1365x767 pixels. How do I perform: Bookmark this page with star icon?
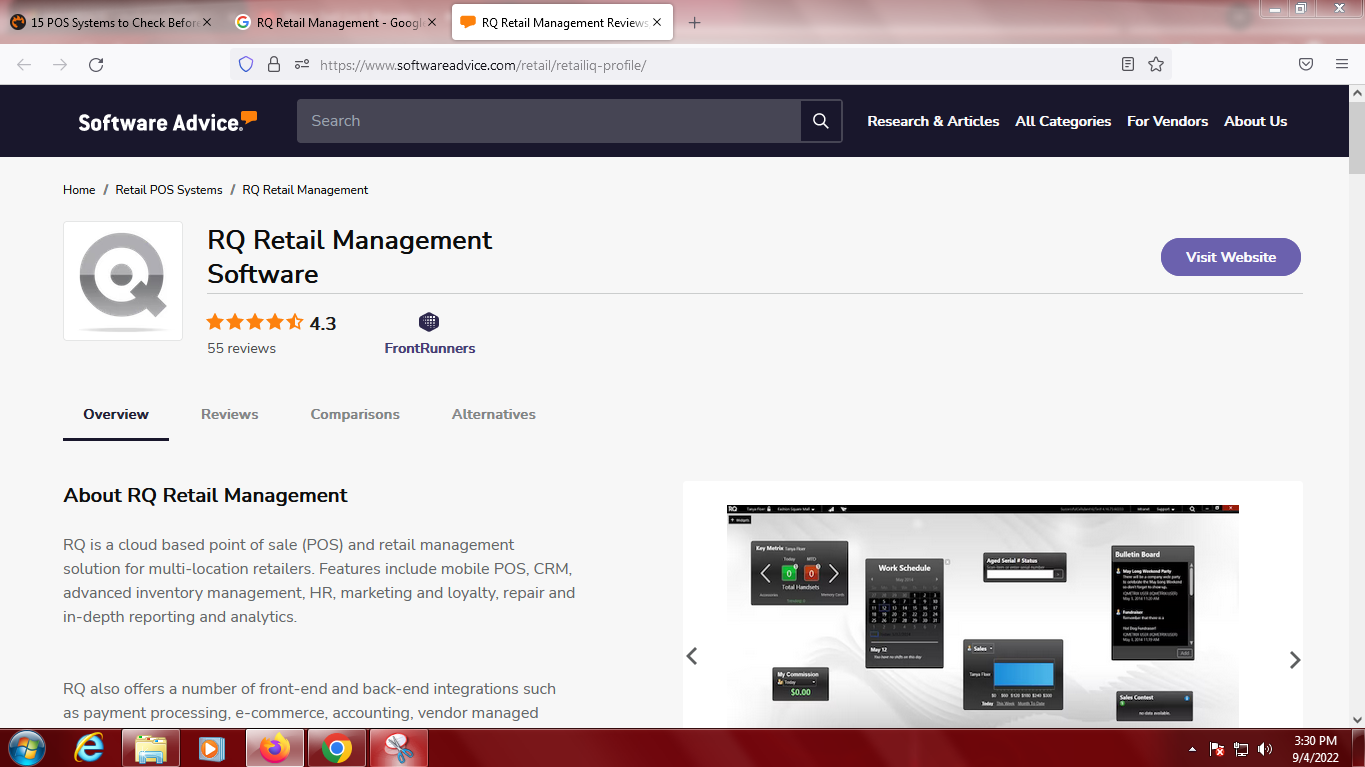tap(1156, 64)
